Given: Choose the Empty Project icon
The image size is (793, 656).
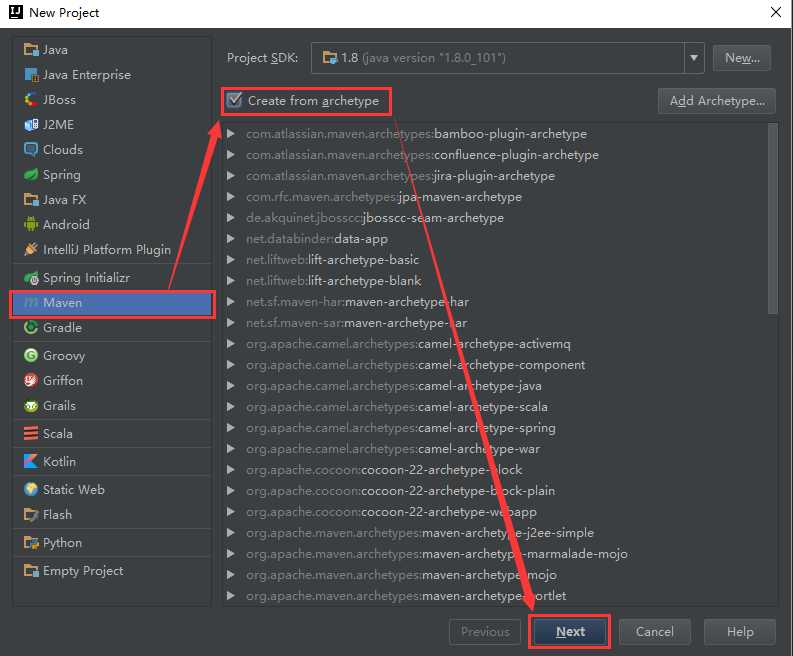Looking at the screenshot, I should tap(31, 571).
